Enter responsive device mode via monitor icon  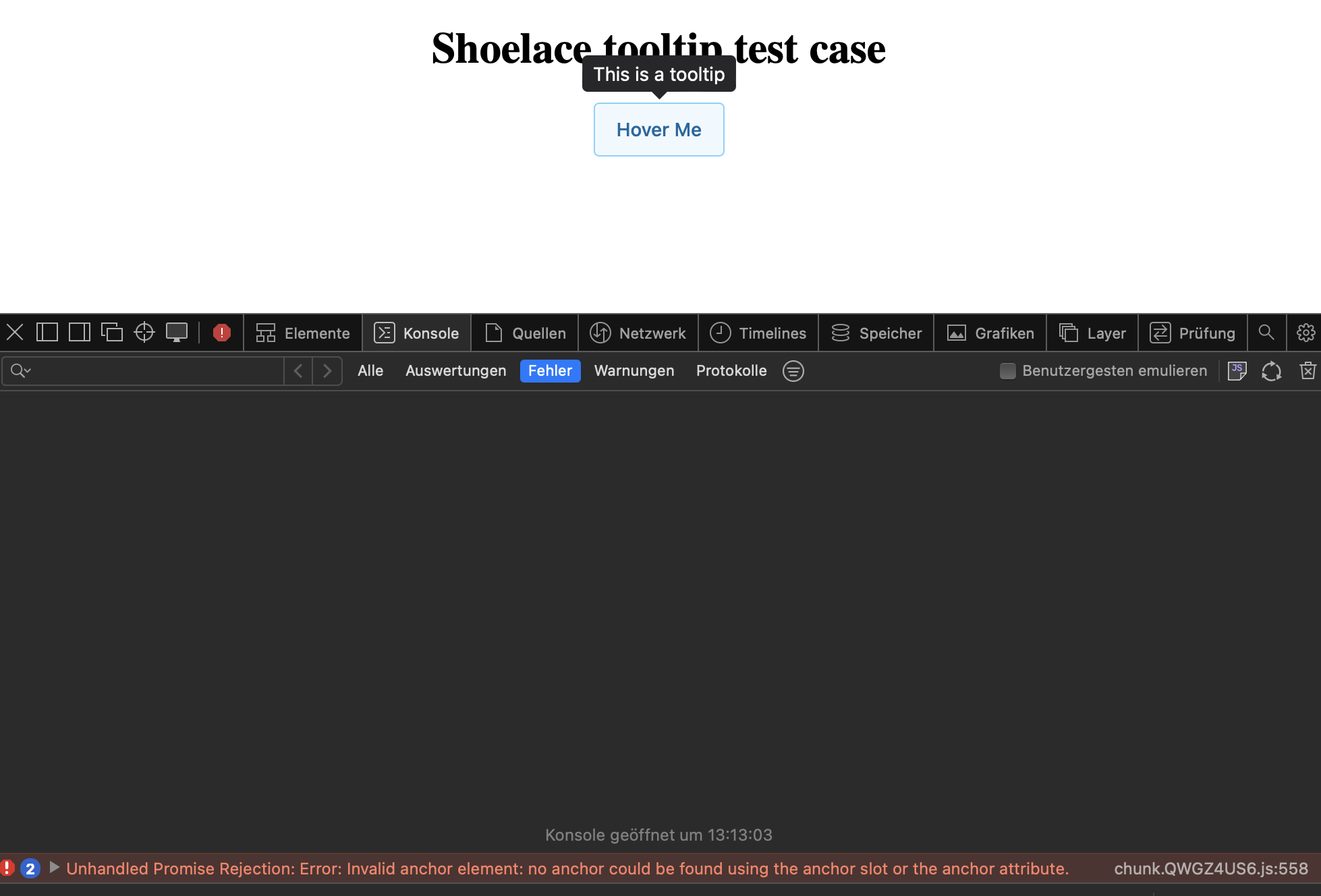[177, 332]
